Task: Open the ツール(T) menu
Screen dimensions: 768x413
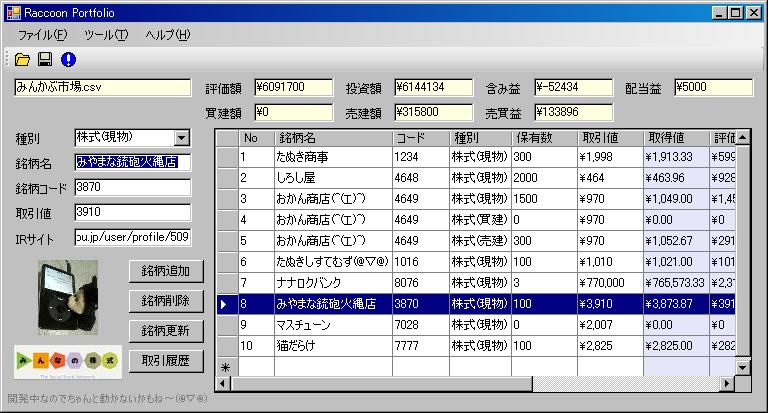Action: (106, 35)
